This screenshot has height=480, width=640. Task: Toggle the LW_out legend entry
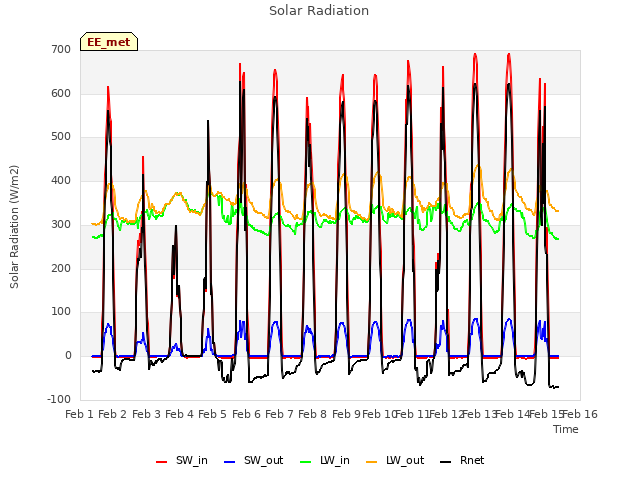pos(395,460)
